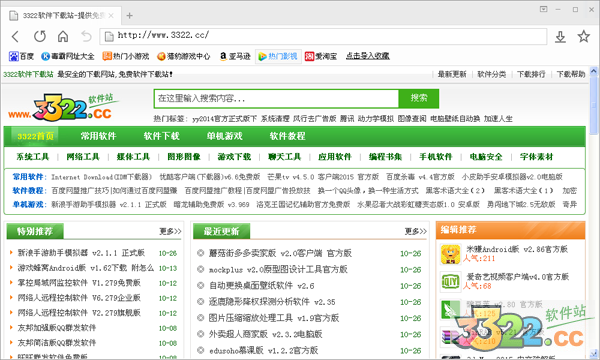Open the browser home page icon

coord(63,36)
